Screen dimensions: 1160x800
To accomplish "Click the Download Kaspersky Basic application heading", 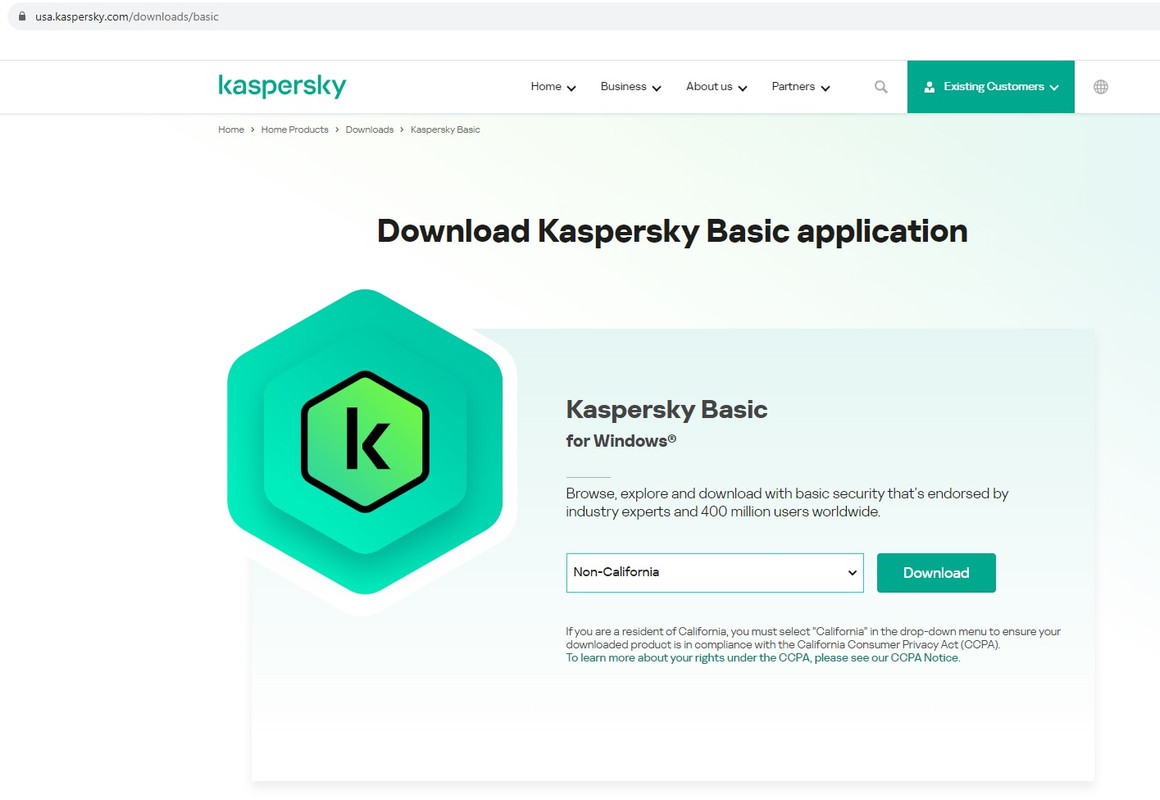I will [672, 232].
